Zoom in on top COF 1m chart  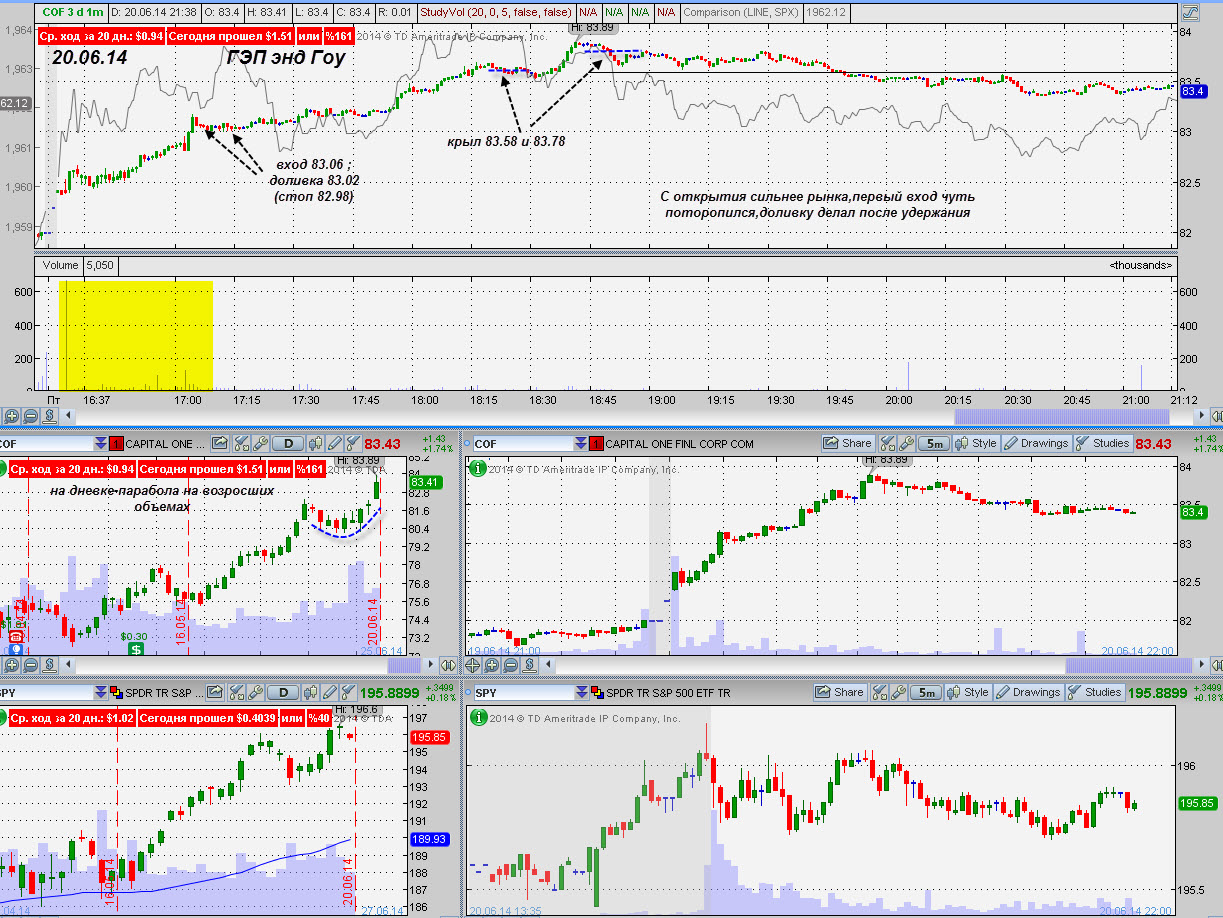tap(10, 415)
